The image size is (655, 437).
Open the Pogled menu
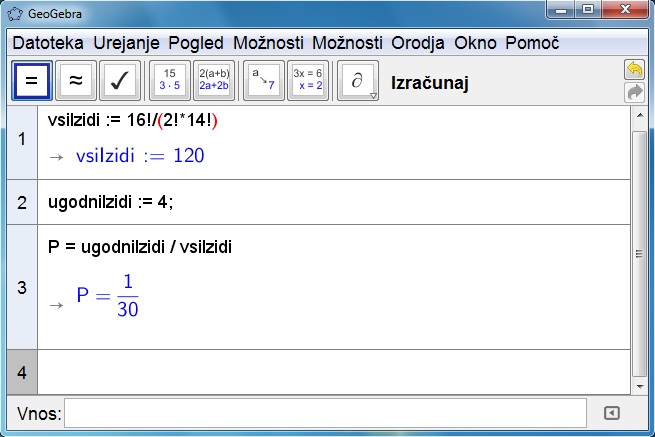click(x=196, y=43)
